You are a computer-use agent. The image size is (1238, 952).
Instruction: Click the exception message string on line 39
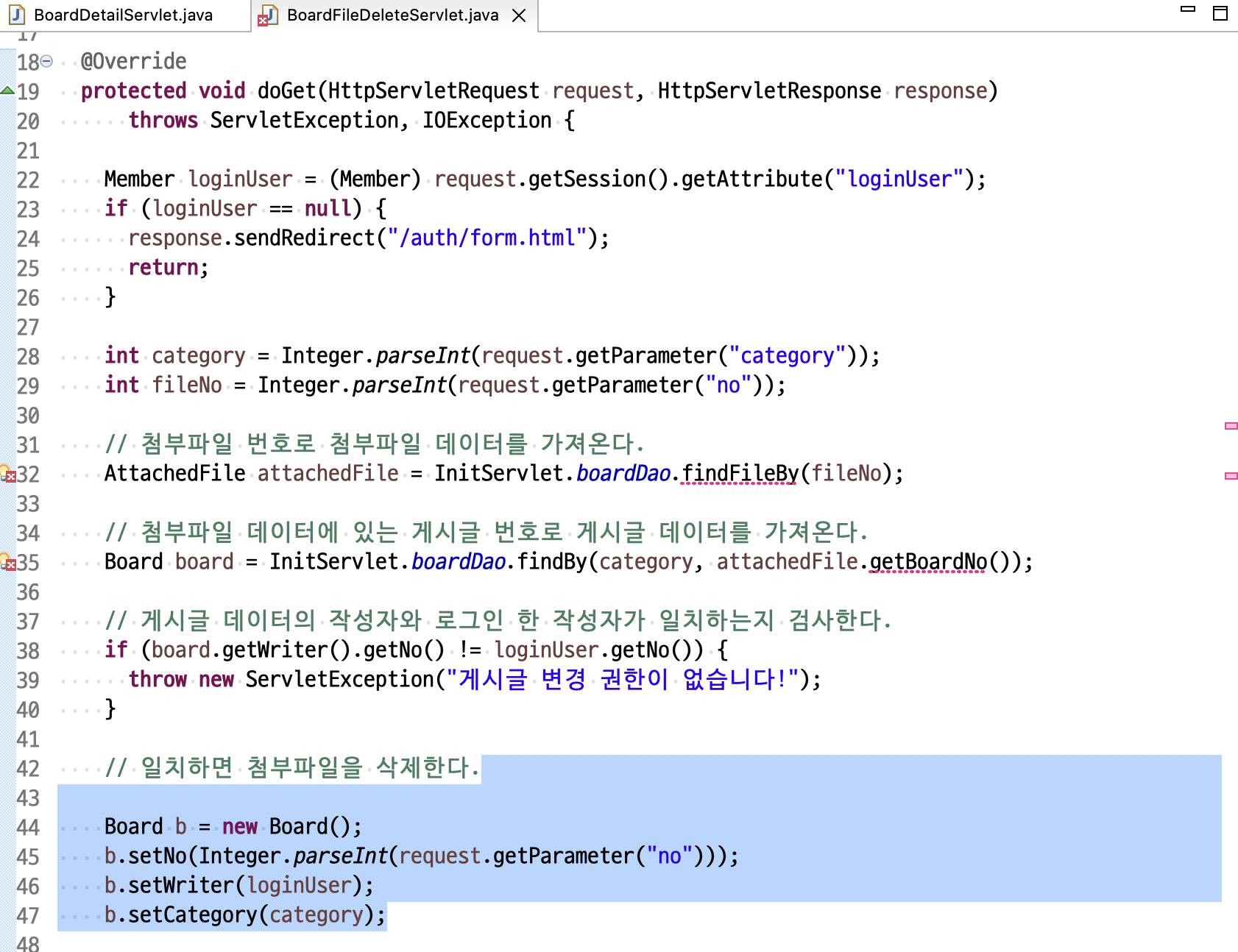click(623, 679)
